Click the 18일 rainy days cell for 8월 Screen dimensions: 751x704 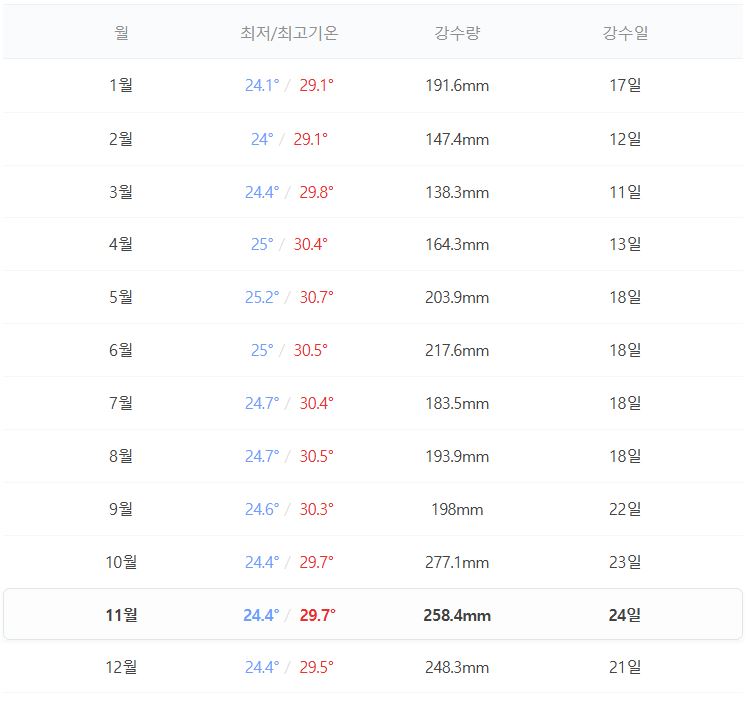click(625, 456)
